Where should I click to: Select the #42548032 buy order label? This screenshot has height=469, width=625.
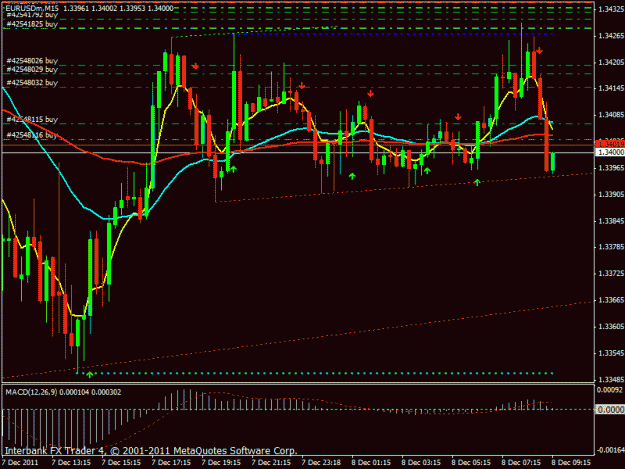point(32,83)
